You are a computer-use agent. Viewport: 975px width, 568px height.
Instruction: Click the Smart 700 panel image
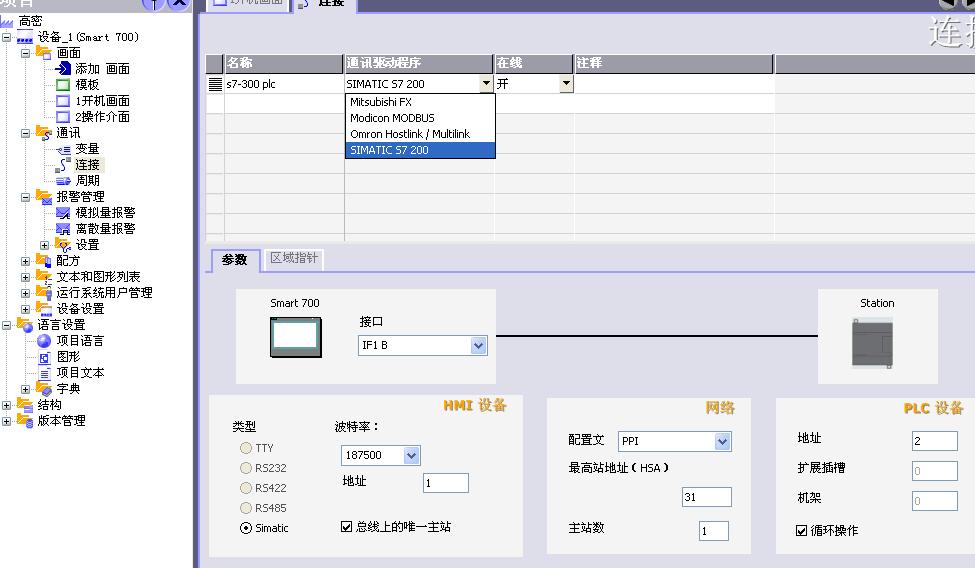[x=296, y=337]
